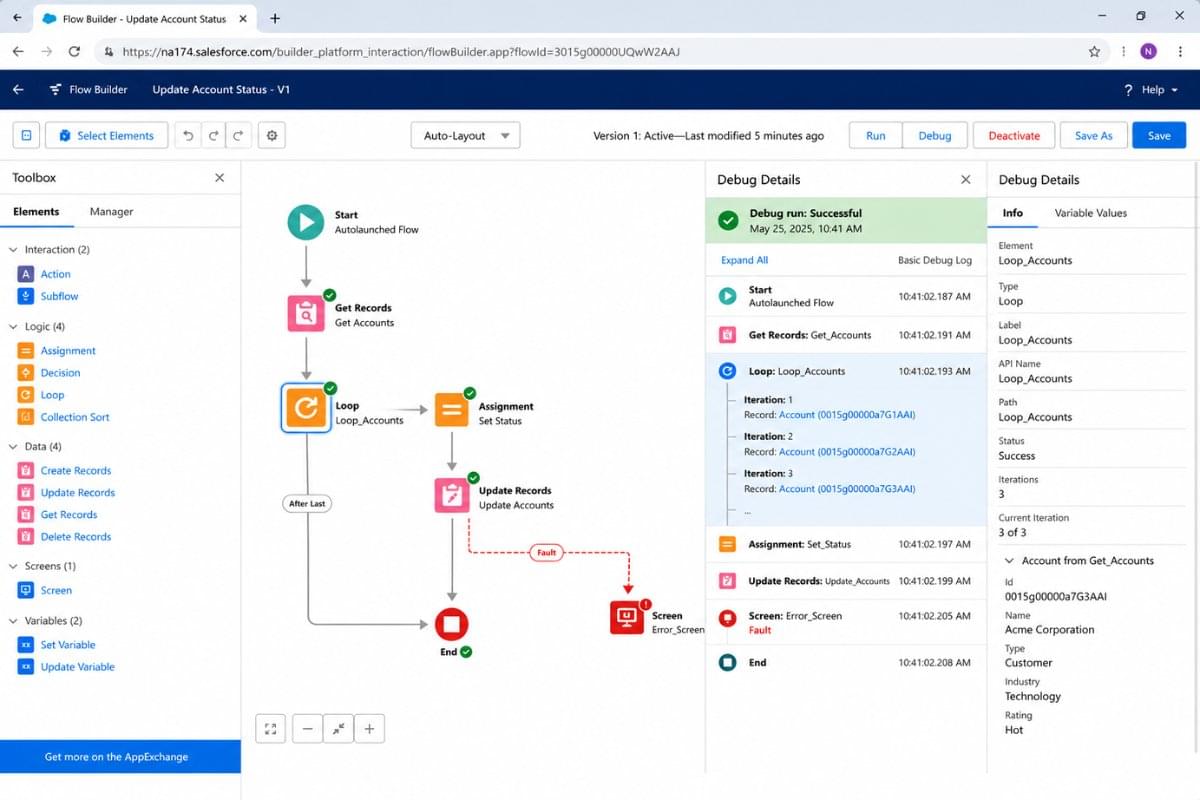
Task: Click Expand All in debug log
Action: click(x=745, y=260)
